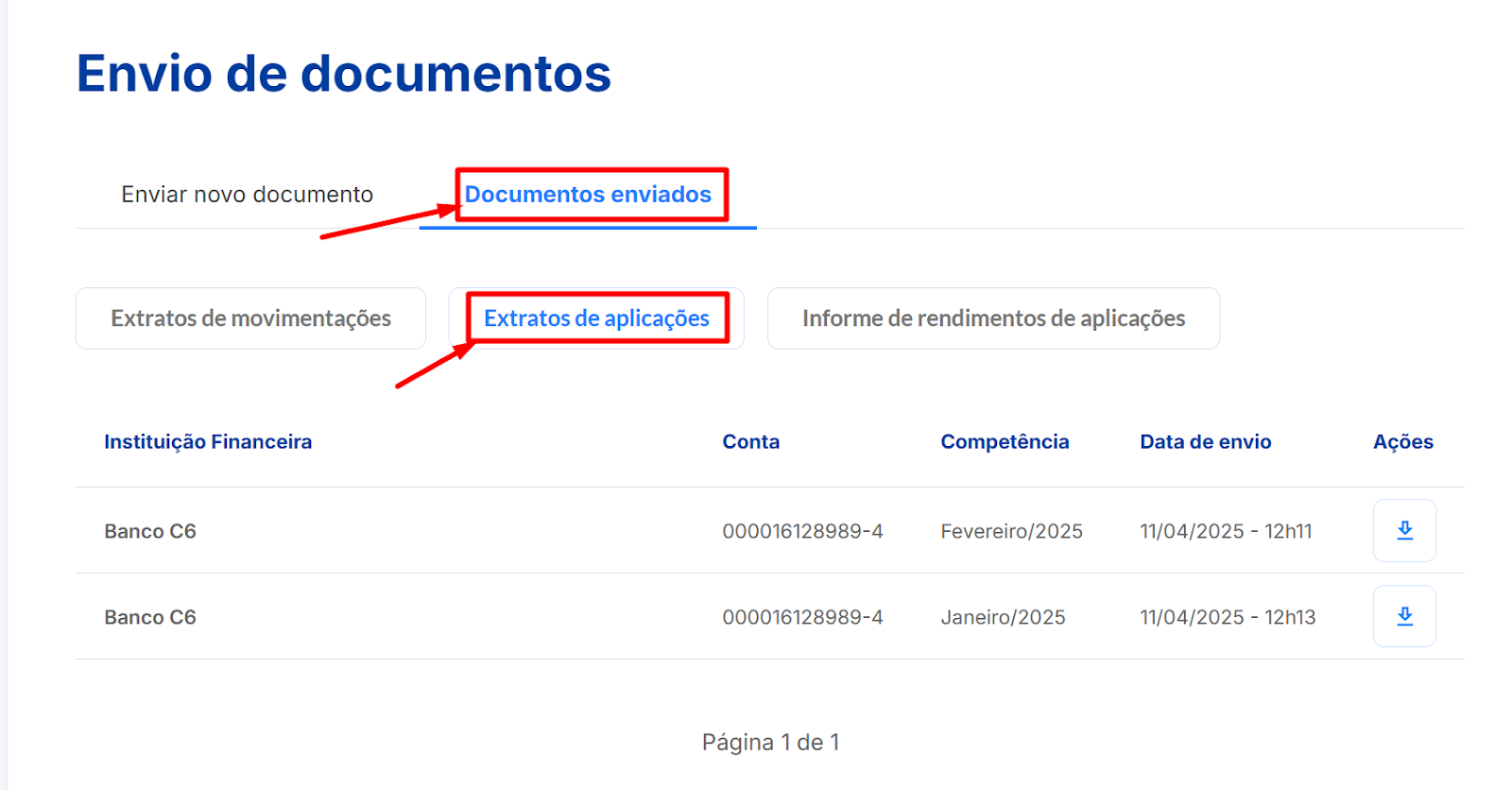Download the Janeiro/2025 statement

coord(1404,616)
